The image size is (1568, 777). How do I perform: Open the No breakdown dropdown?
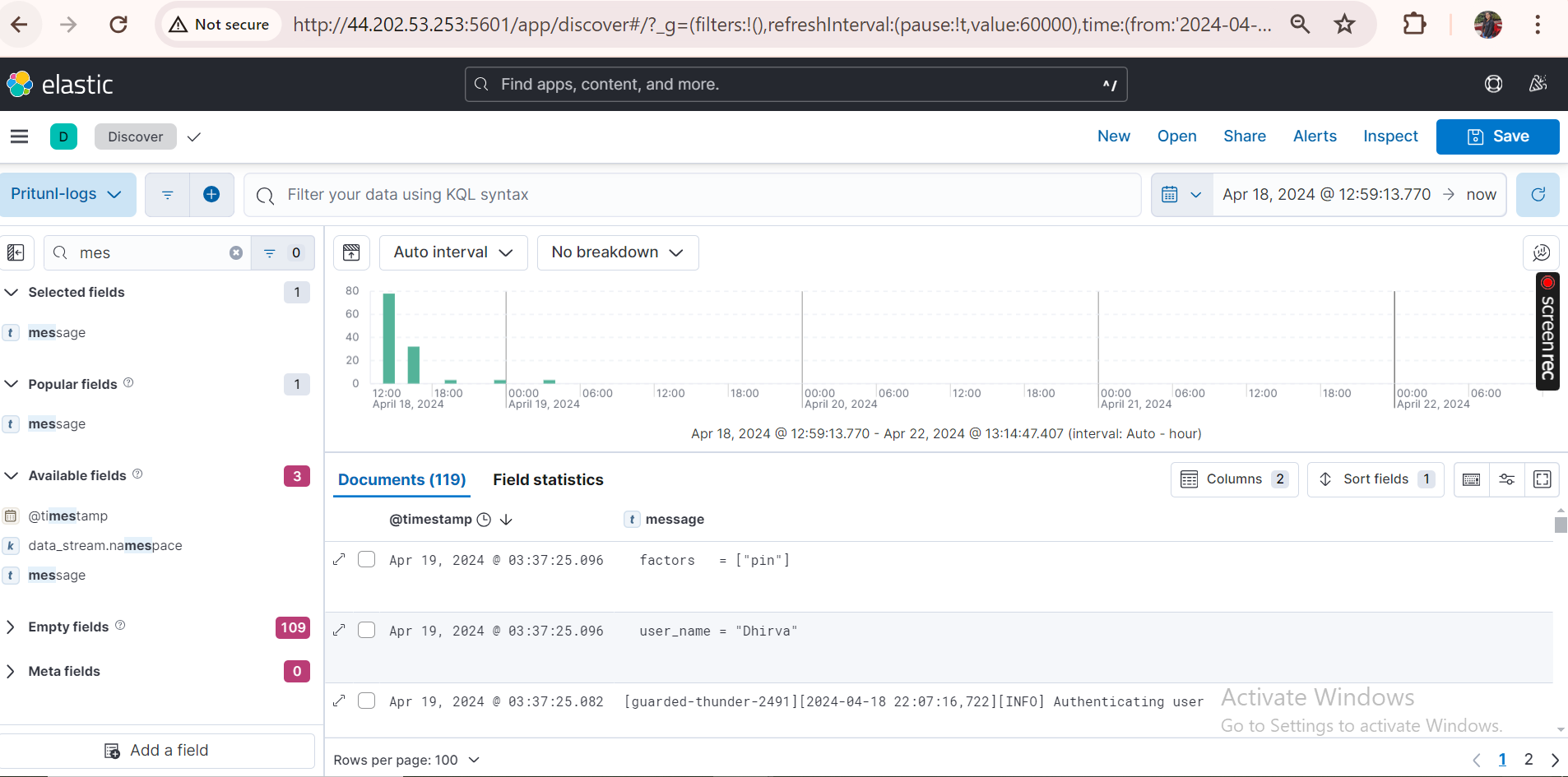[618, 252]
